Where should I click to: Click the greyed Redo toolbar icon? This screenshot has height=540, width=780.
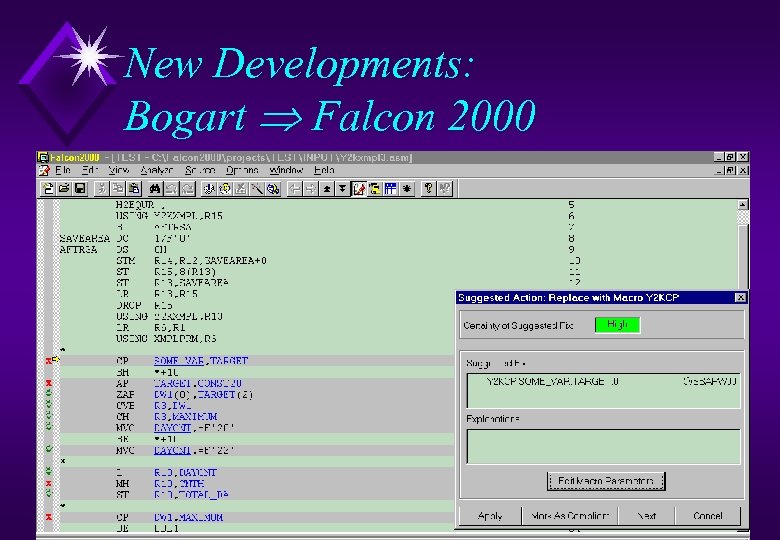click(x=188, y=188)
